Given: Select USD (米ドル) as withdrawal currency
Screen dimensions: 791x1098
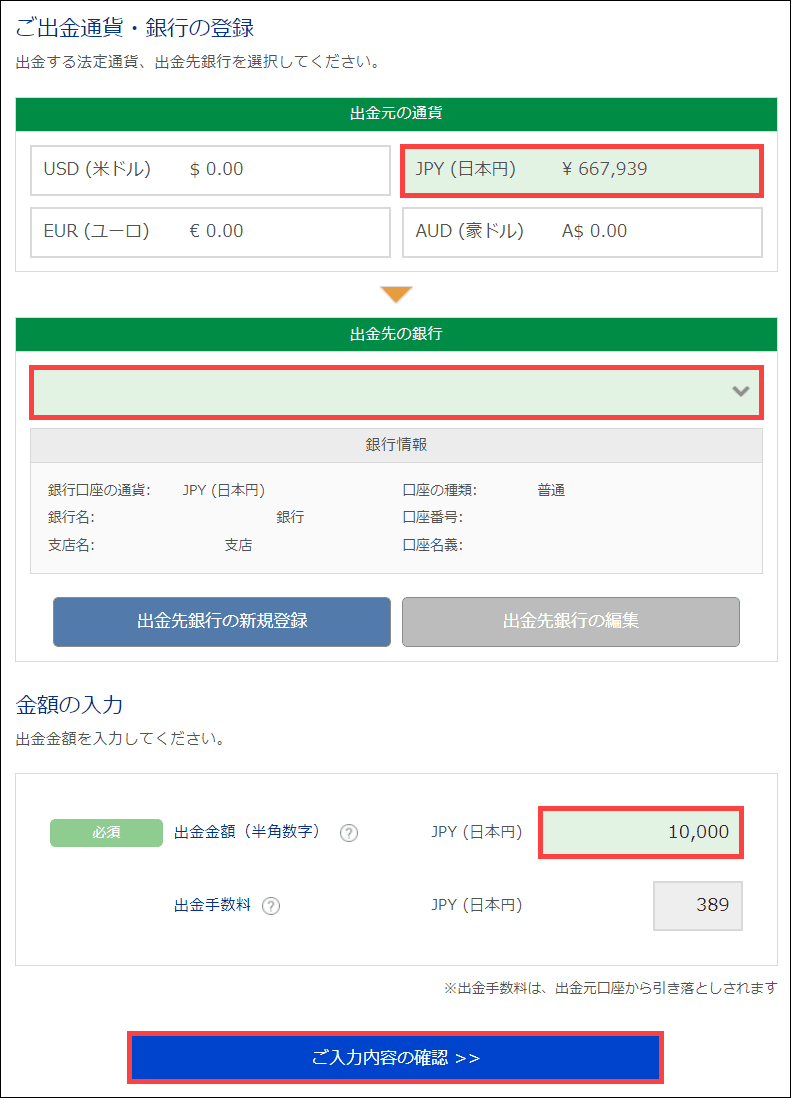Looking at the screenshot, I should tap(210, 170).
